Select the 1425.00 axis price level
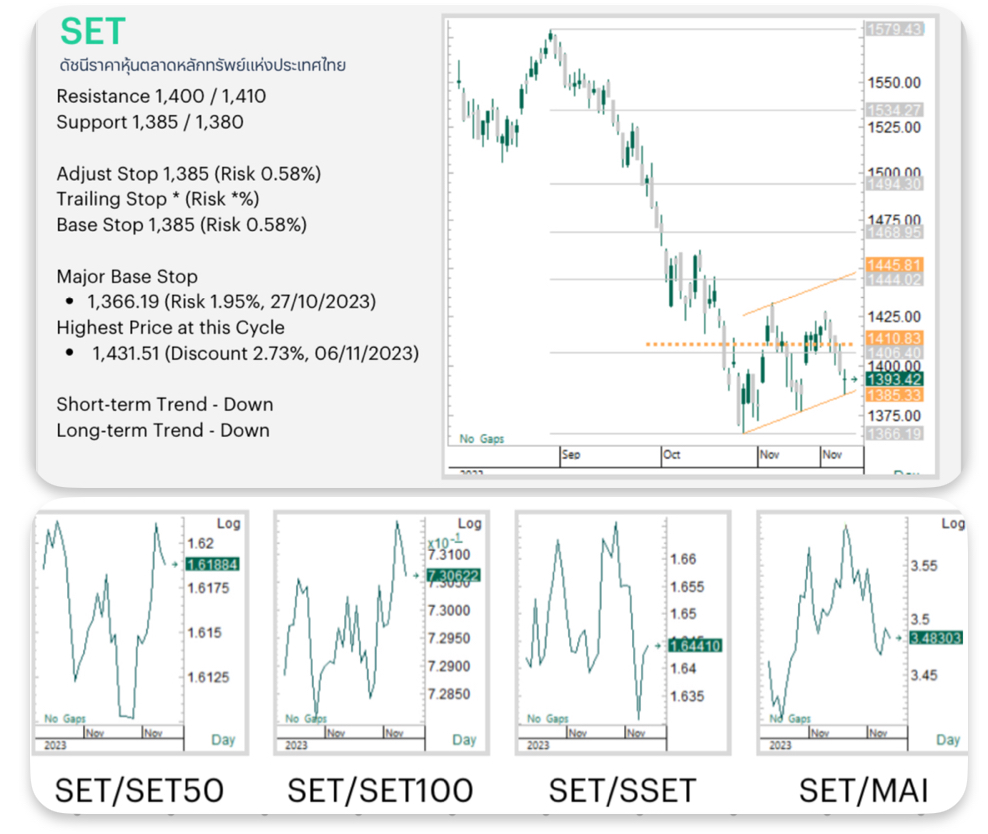This screenshot has height=834, width=988. pos(894,317)
